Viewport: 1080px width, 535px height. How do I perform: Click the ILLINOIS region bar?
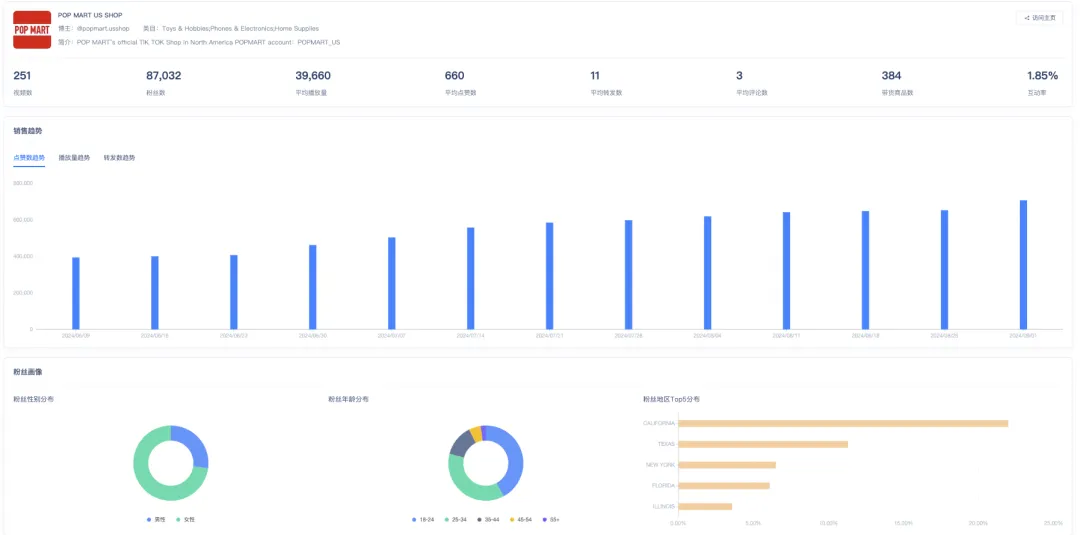click(x=705, y=506)
